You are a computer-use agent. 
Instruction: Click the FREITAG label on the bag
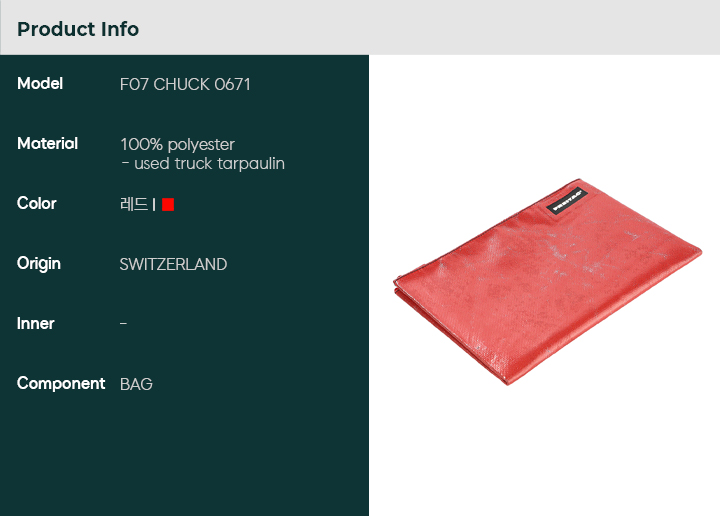click(x=567, y=201)
